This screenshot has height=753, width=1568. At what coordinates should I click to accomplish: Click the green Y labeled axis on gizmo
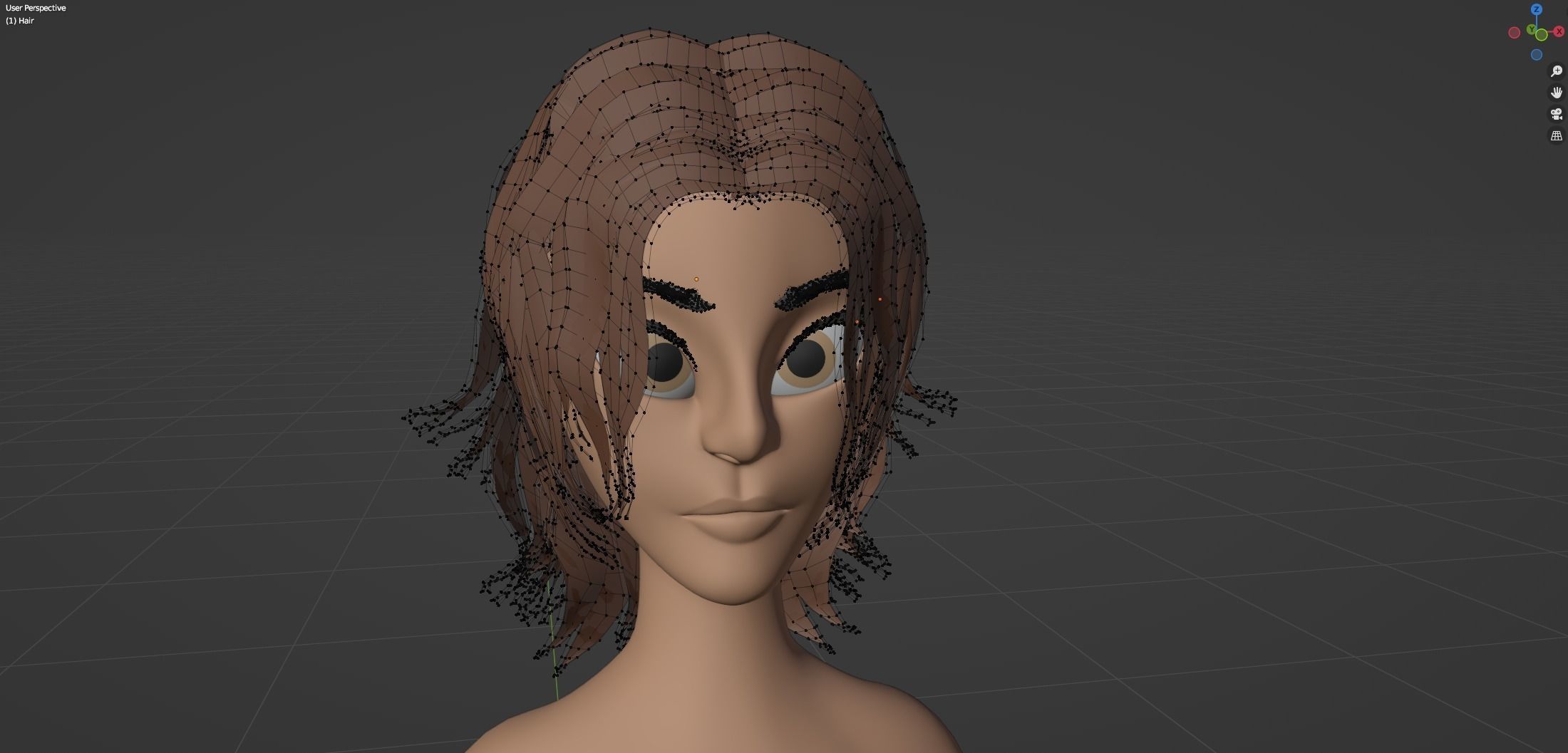(1532, 30)
